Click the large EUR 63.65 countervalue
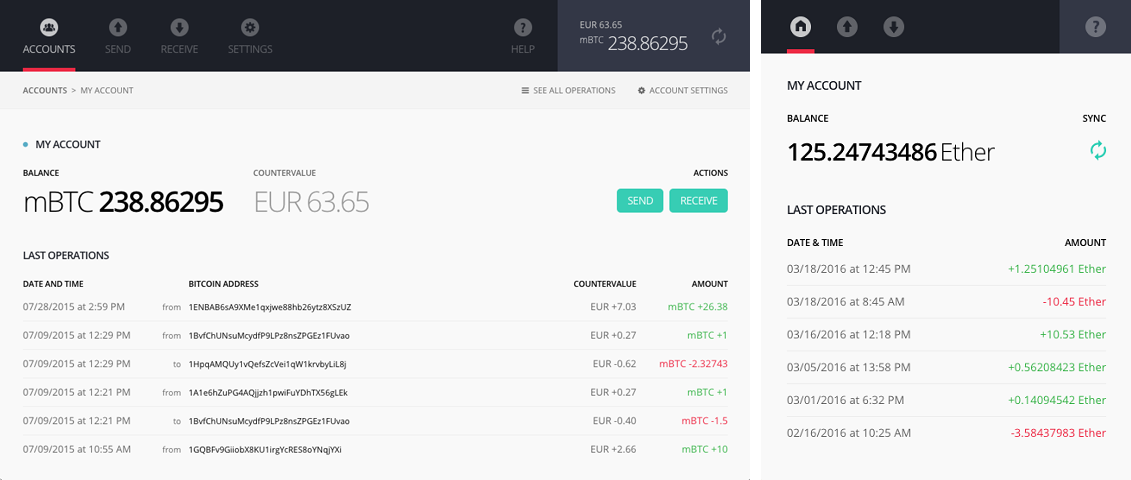Viewport: 1131px width, 480px height. (x=312, y=203)
